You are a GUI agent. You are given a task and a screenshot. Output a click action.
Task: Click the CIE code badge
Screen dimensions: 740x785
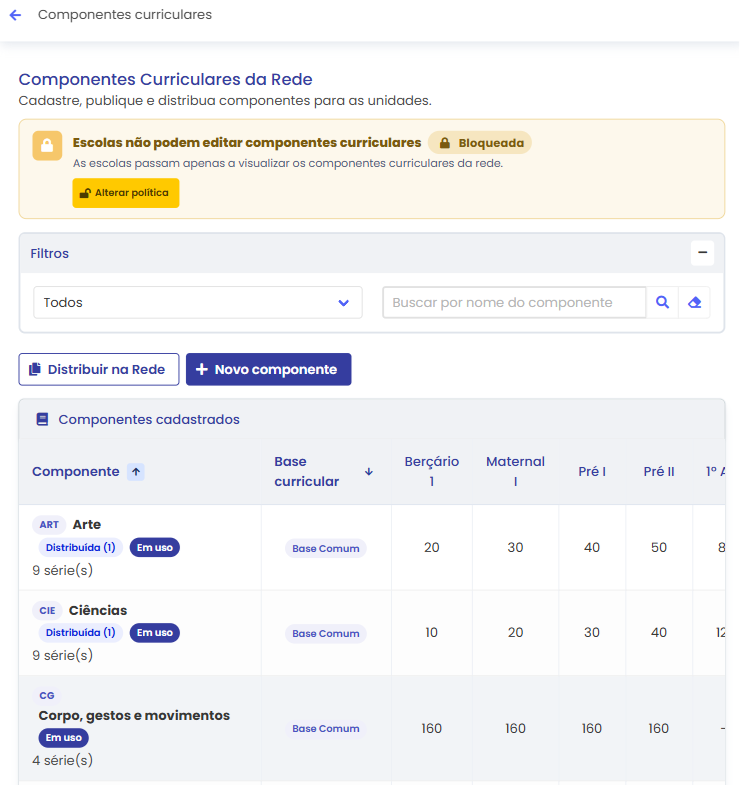point(47,611)
